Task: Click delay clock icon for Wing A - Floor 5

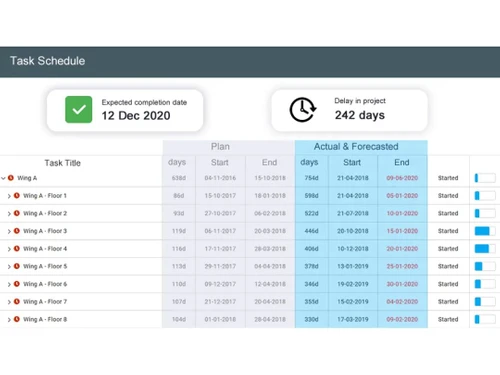Action: coord(17,266)
